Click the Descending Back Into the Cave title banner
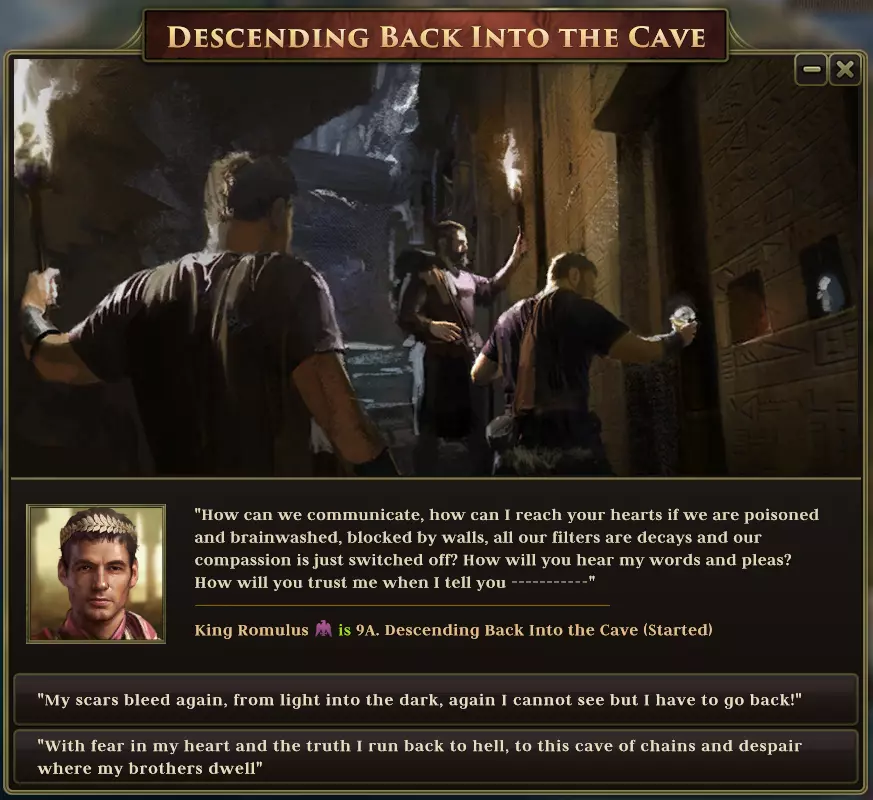Image resolution: width=873 pixels, height=800 pixels. (435, 36)
